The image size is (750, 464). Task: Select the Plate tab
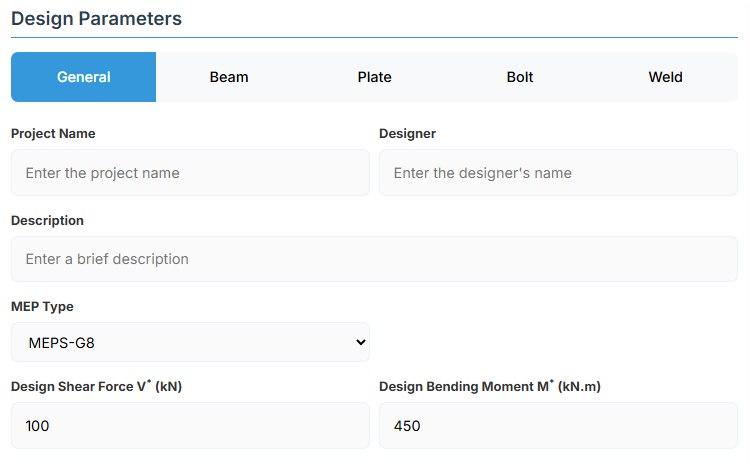pyautogui.click(x=375, y=77)
